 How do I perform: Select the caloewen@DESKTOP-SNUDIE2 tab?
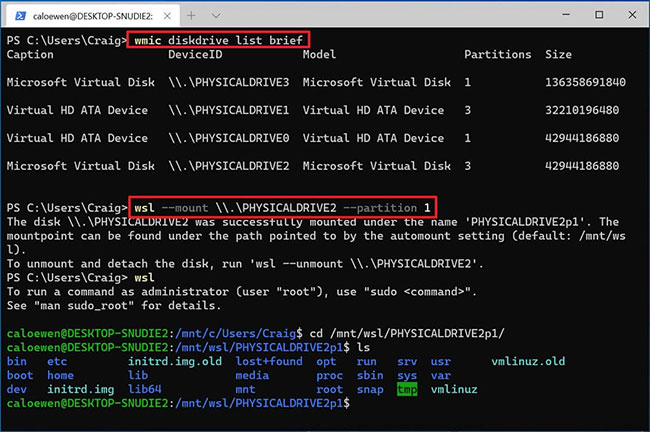[x=93, y=16]
